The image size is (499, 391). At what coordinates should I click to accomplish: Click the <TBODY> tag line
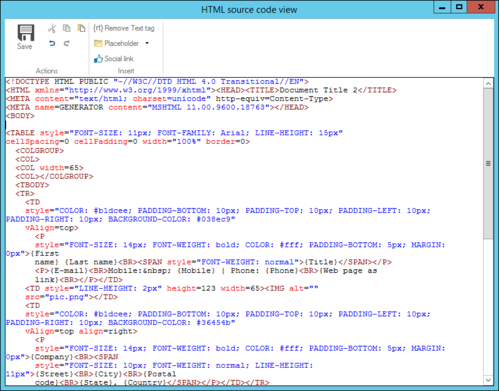click(x=32, y=185)
